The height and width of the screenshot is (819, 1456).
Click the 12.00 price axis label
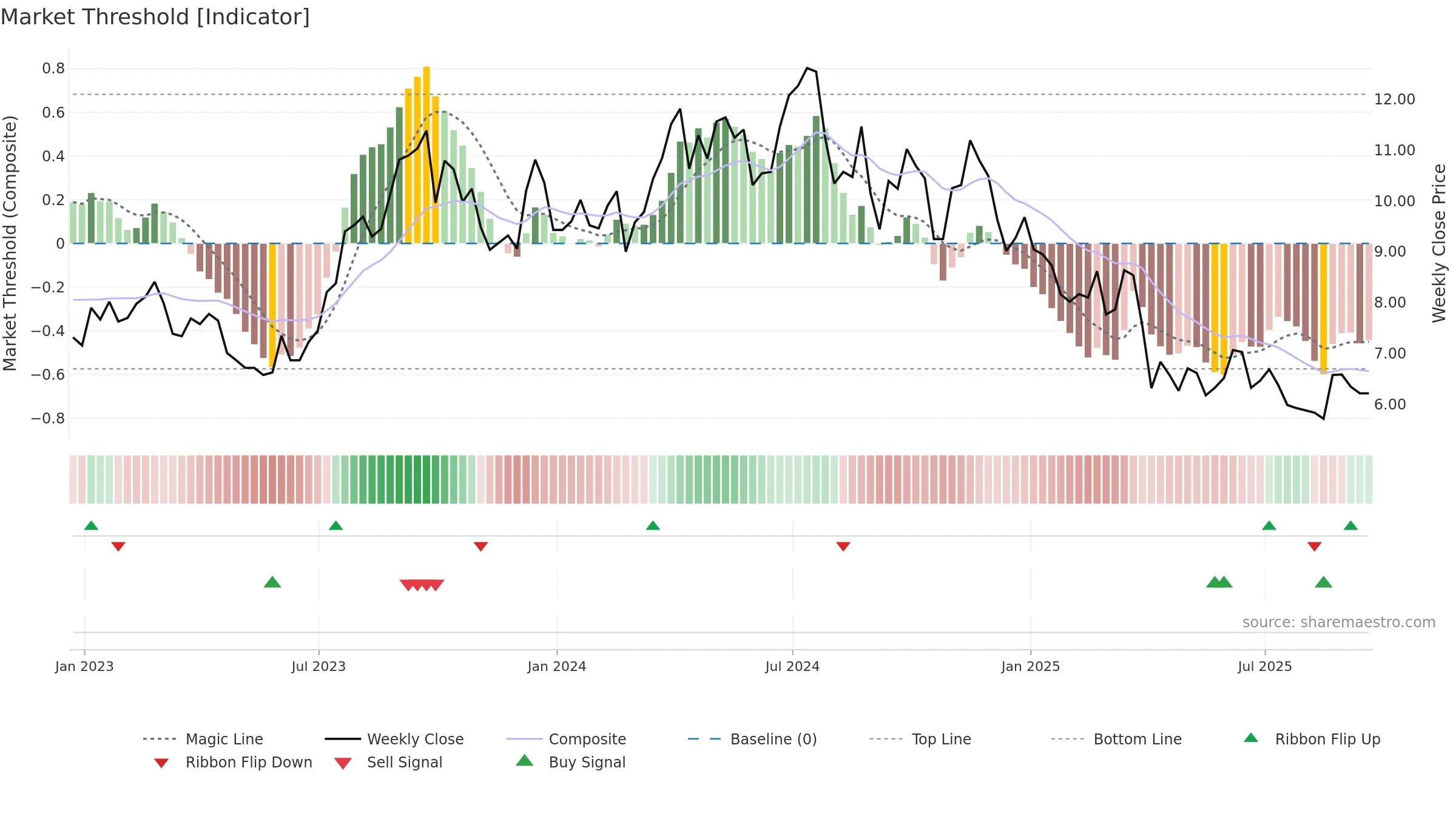pyautogui.click(x=1395, y=99)
